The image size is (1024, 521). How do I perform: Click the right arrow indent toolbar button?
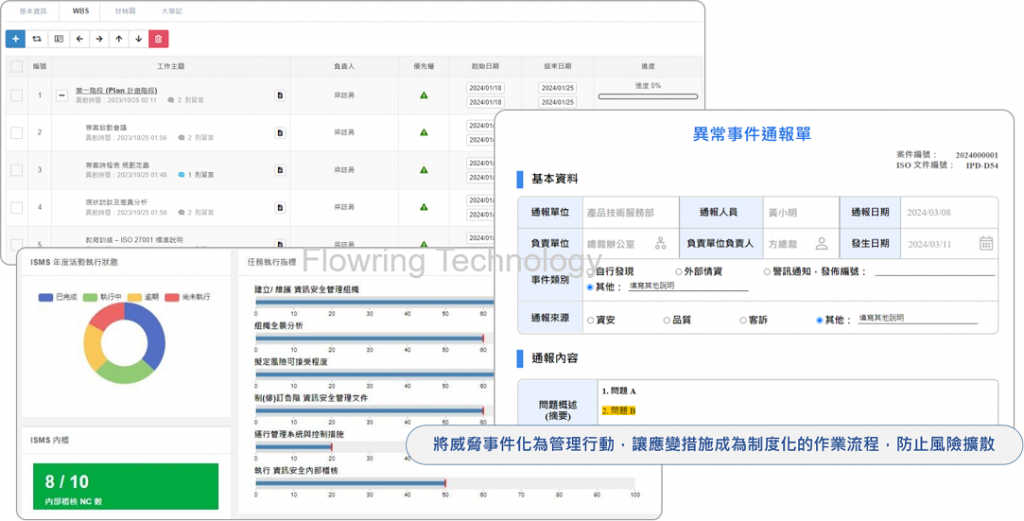pyautogui.click(x=99, y=39)
